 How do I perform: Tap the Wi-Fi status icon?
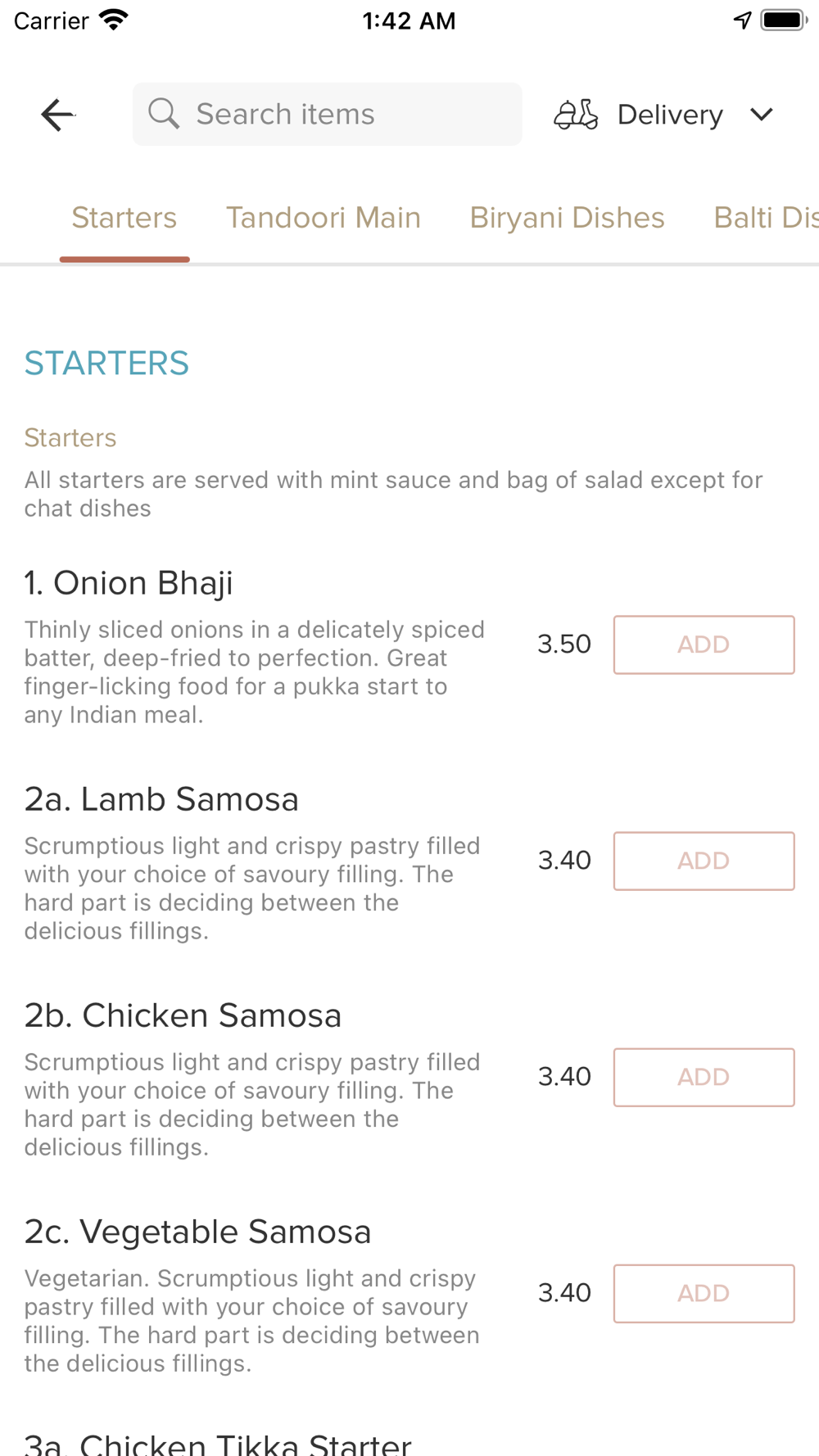113,20
